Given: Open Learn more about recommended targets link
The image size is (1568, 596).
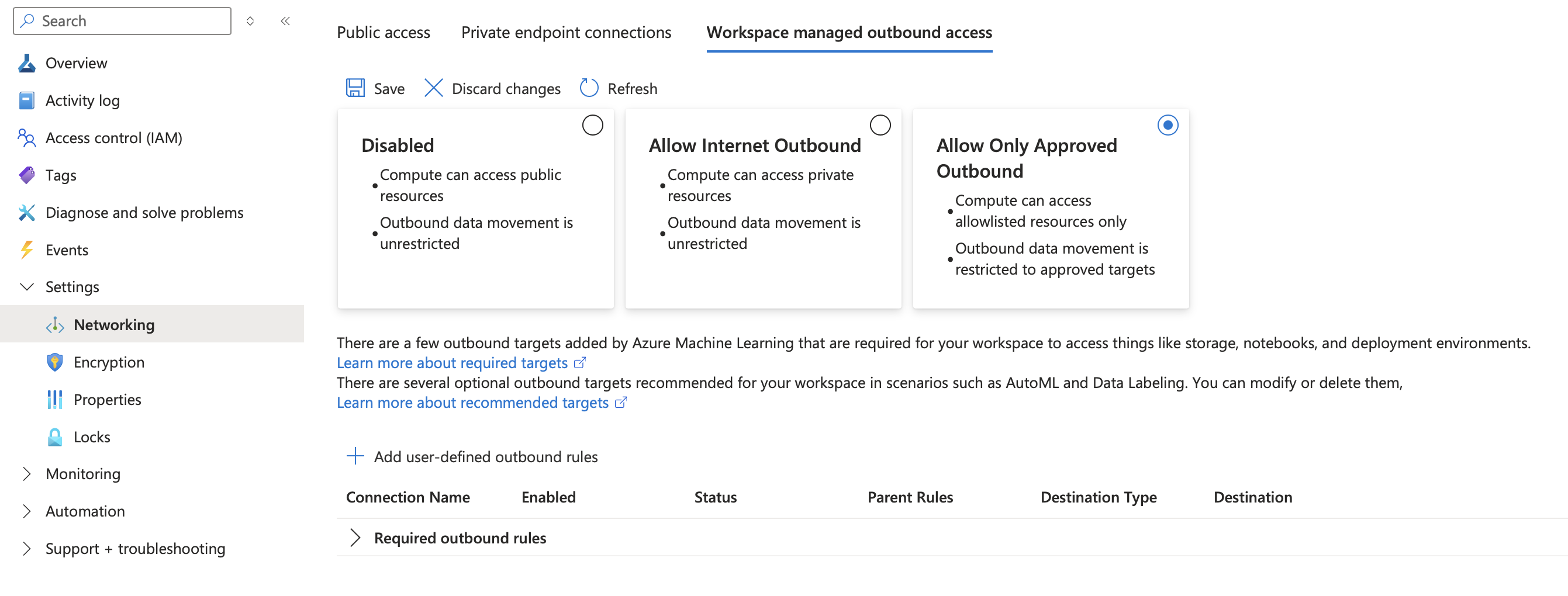Looking at the screenshot, I should 473,403.
